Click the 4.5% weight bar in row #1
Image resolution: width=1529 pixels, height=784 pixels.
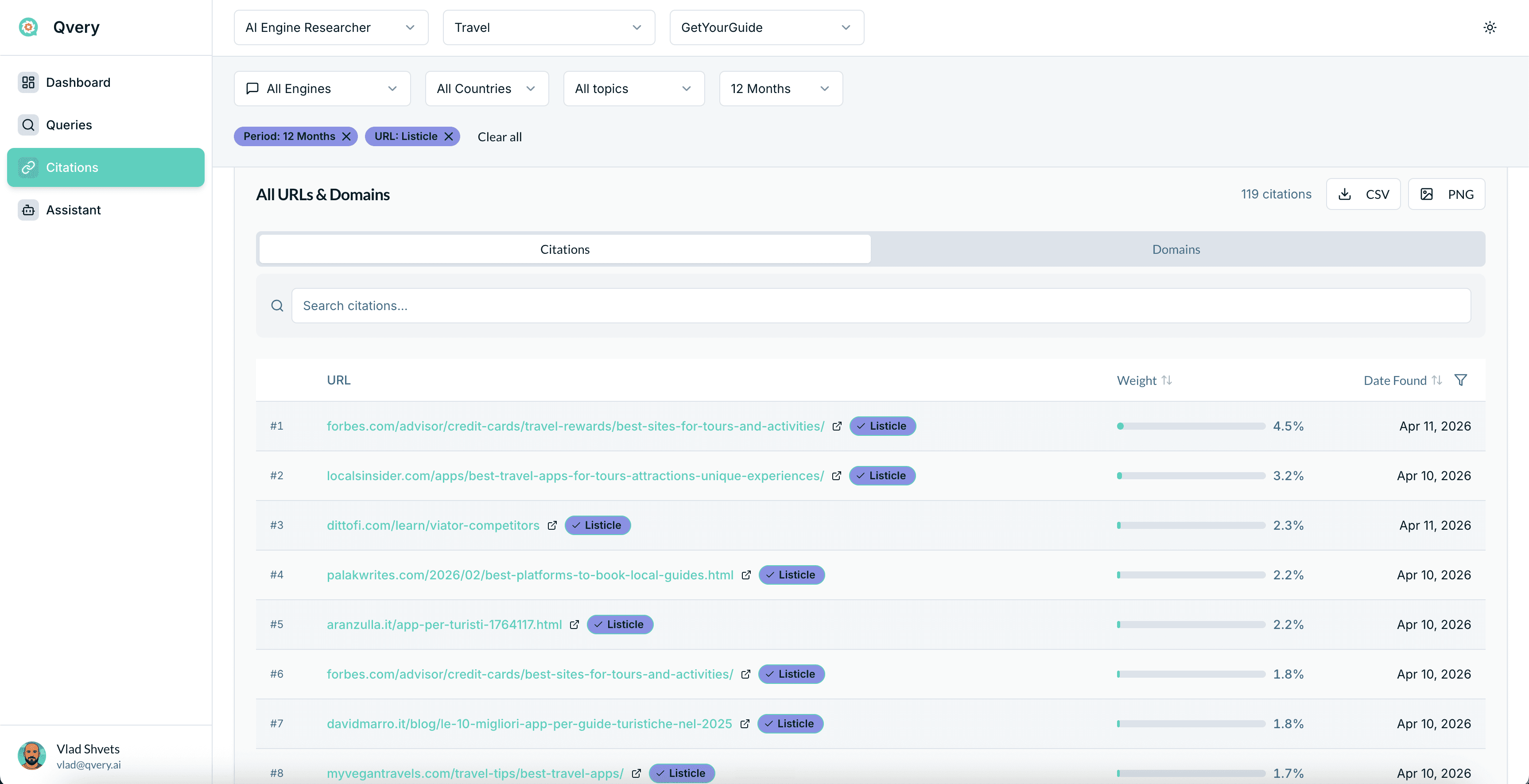[1191, 426]
